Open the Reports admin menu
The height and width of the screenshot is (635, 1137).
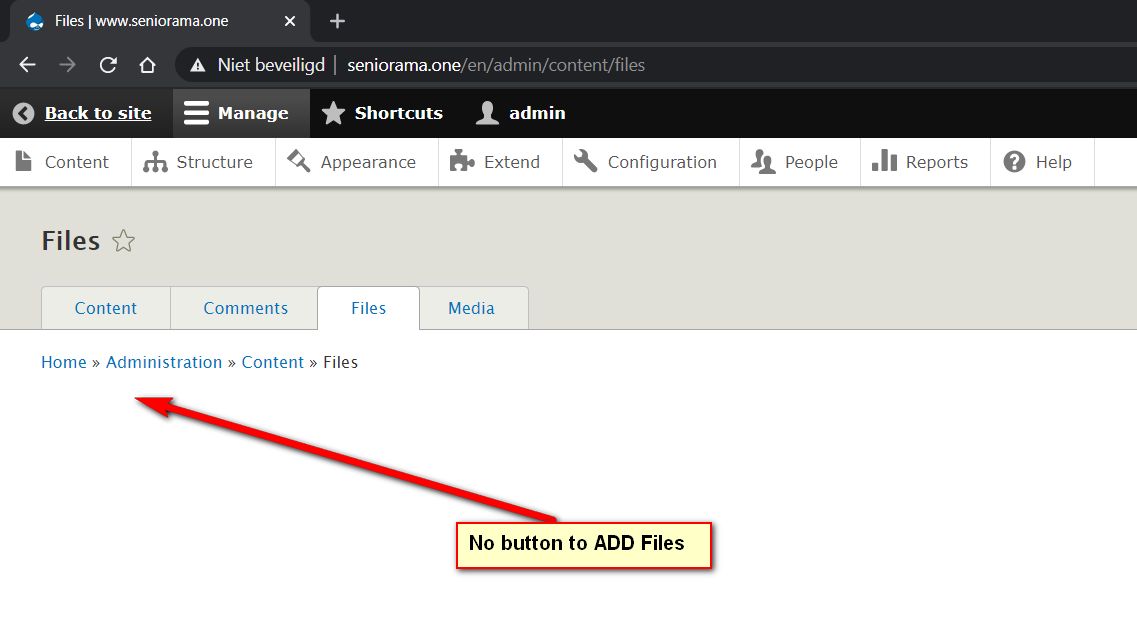tap(925, 162)
